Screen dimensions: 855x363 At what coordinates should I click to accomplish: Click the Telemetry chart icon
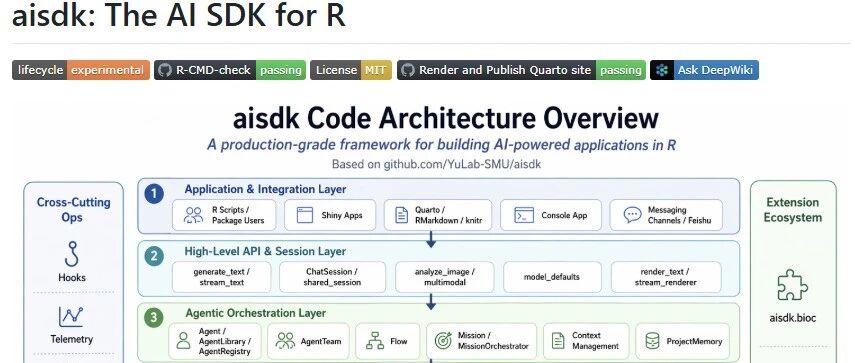pos(71,317)
